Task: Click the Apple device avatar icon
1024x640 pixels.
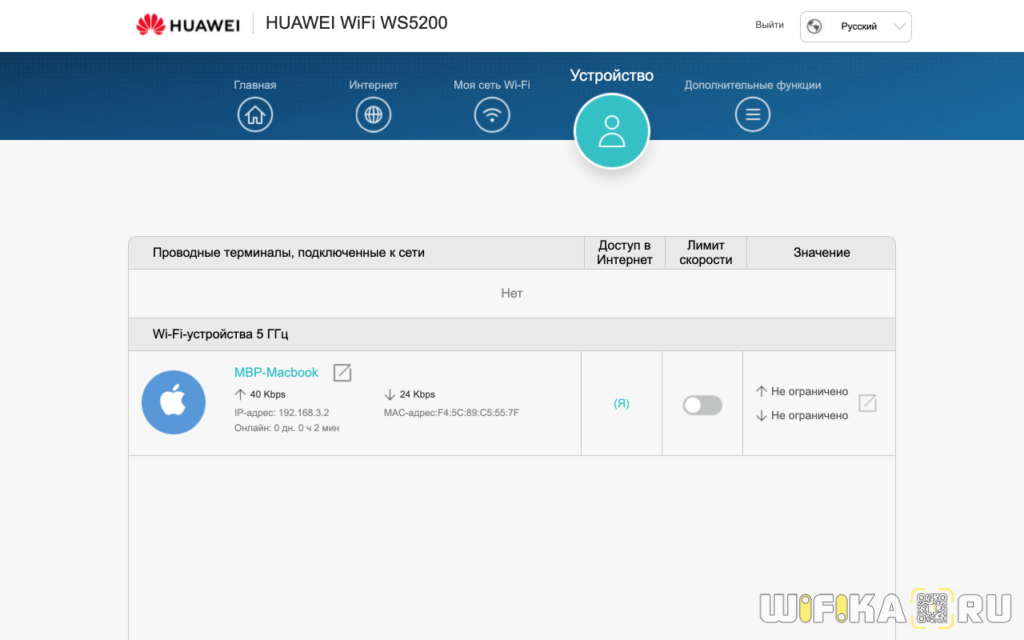Action: (x=174, y=402)
